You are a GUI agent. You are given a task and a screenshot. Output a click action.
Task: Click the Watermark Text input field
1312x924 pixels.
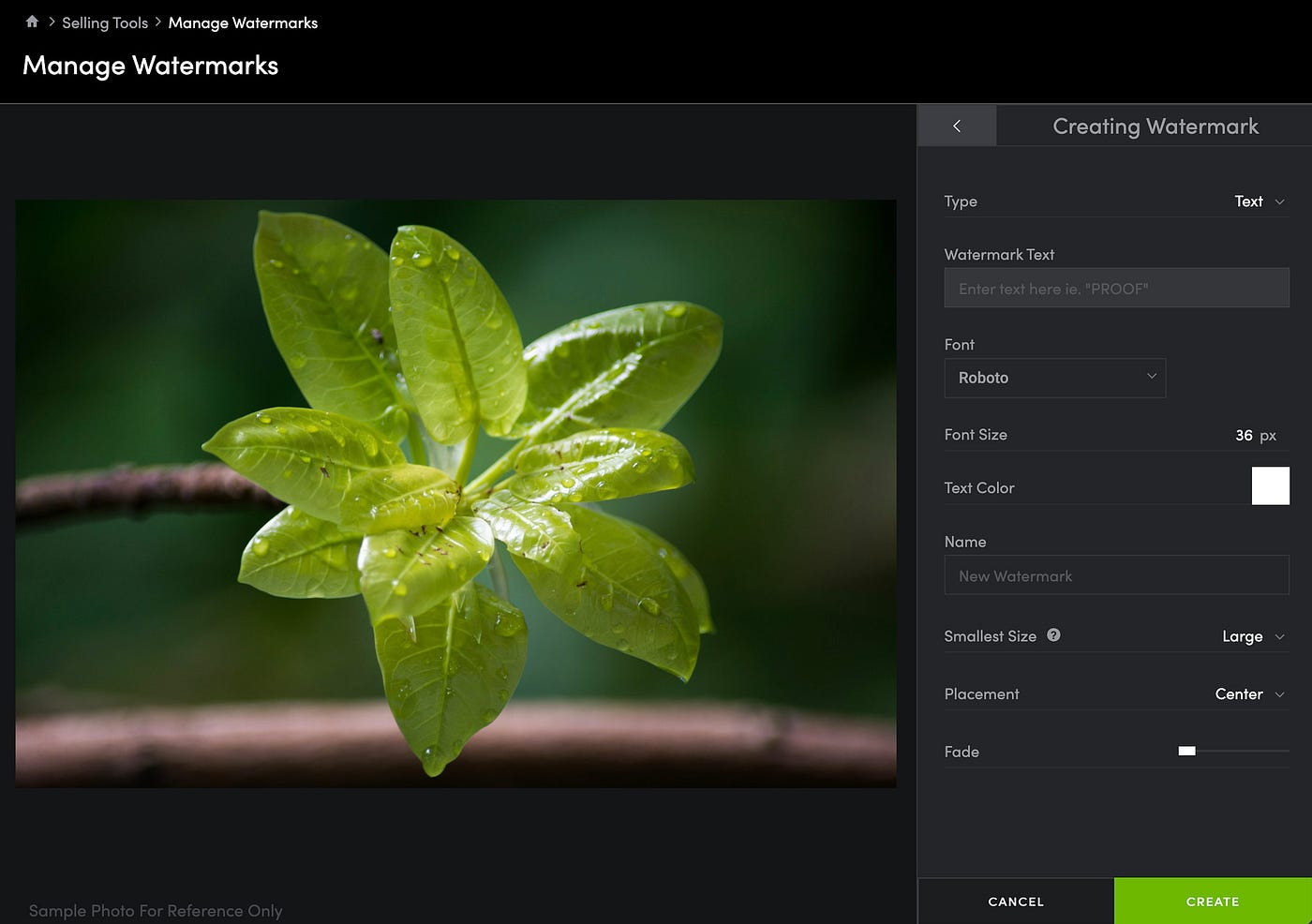point(1116,289)
